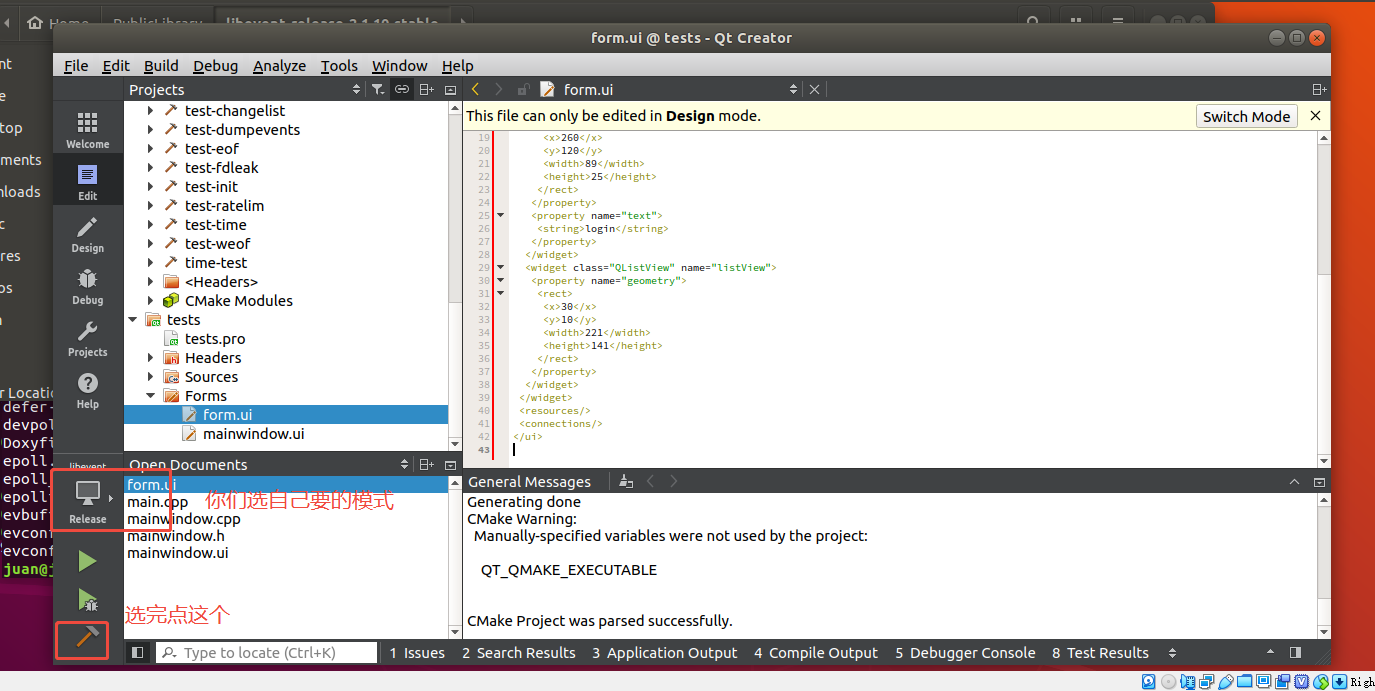Show the Issues output pane
This screenshot has width=1375, height=691.
[417, 652]
